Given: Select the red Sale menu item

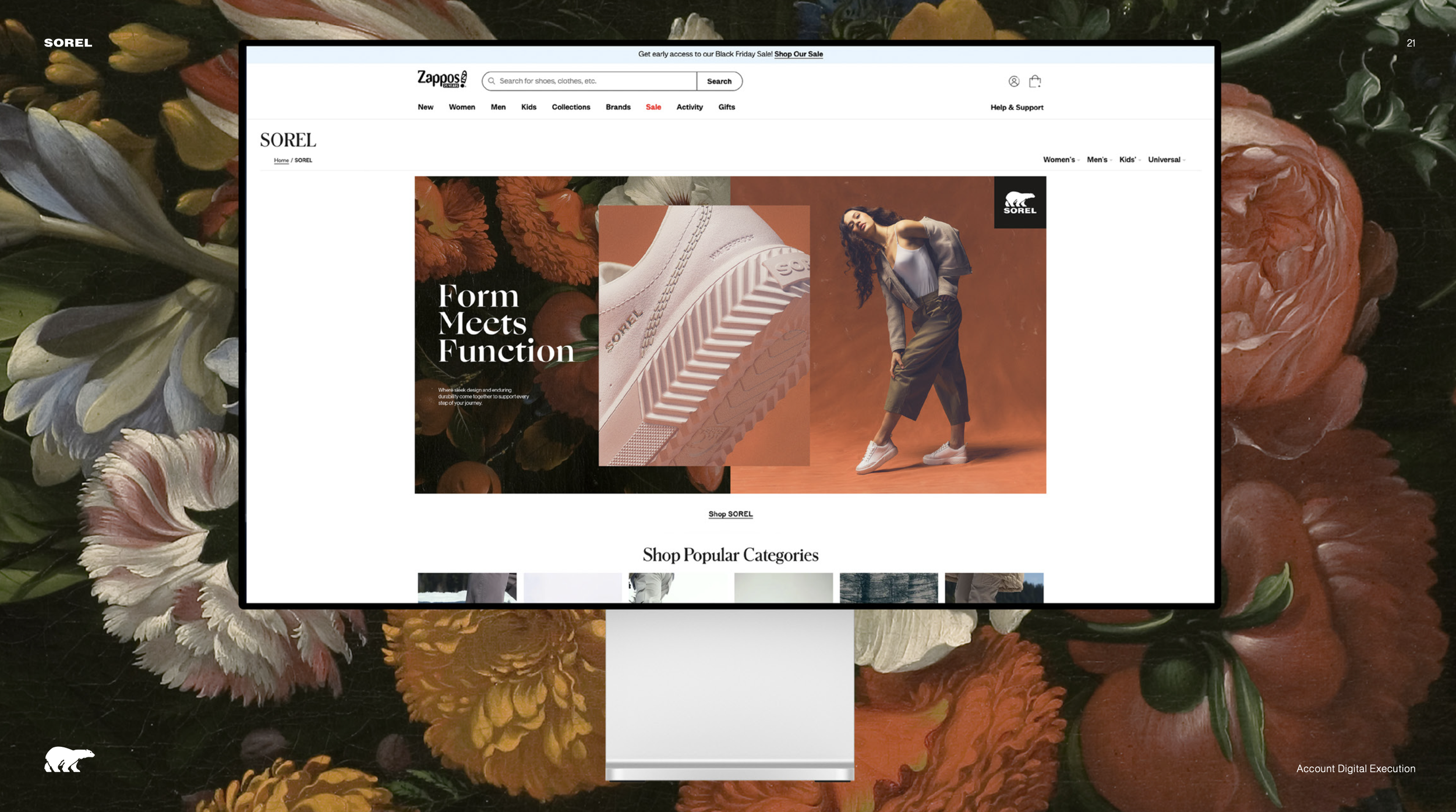Looking at the screenshot, I should click(x=653, y=107).
